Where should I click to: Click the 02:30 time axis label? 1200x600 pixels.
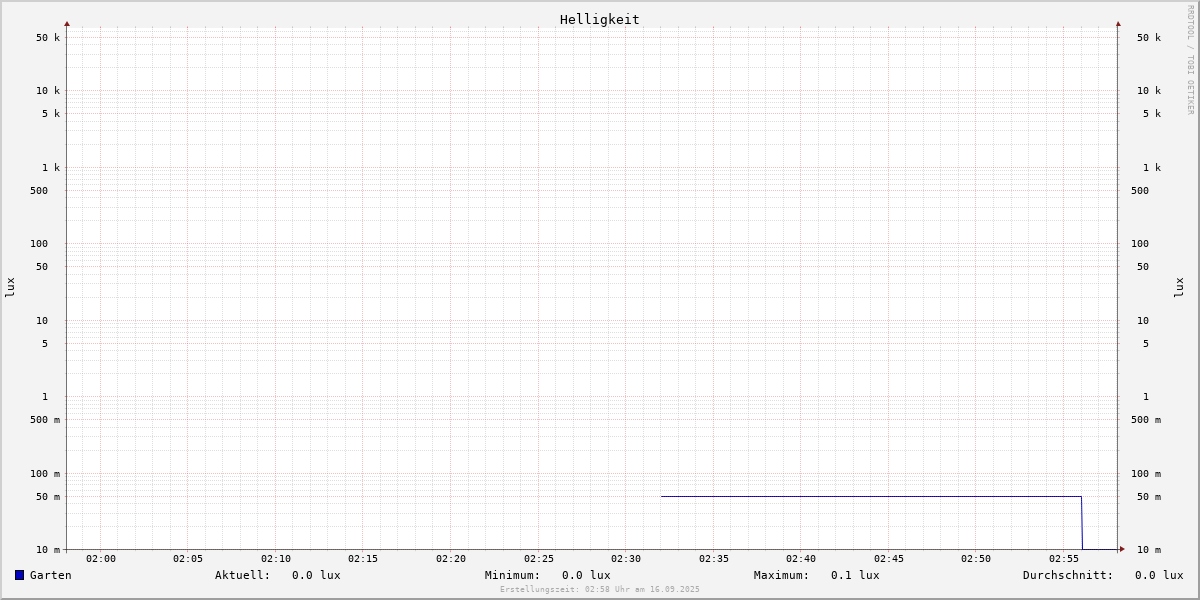[626, 559]
